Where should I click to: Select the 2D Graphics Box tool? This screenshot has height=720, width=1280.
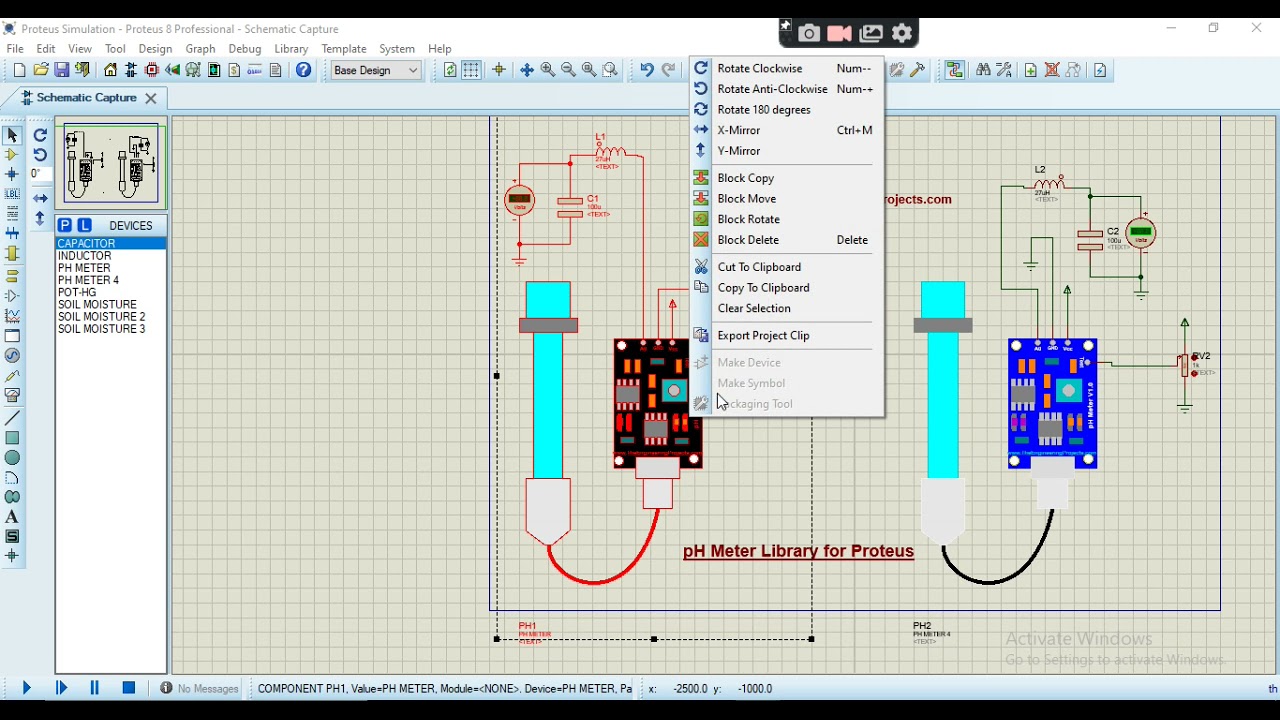point(12,438)
